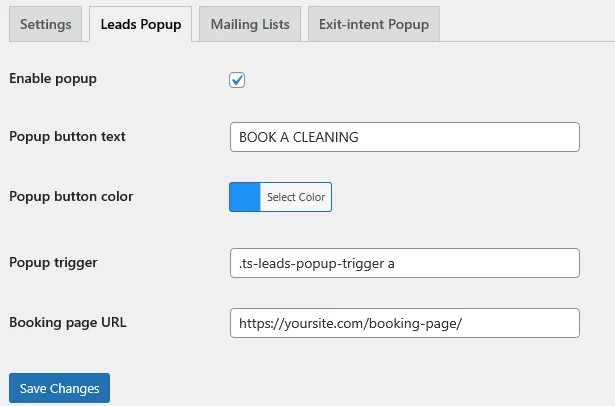Switch to the Settings tab
The image size is (615, 406).
point(46,24)
